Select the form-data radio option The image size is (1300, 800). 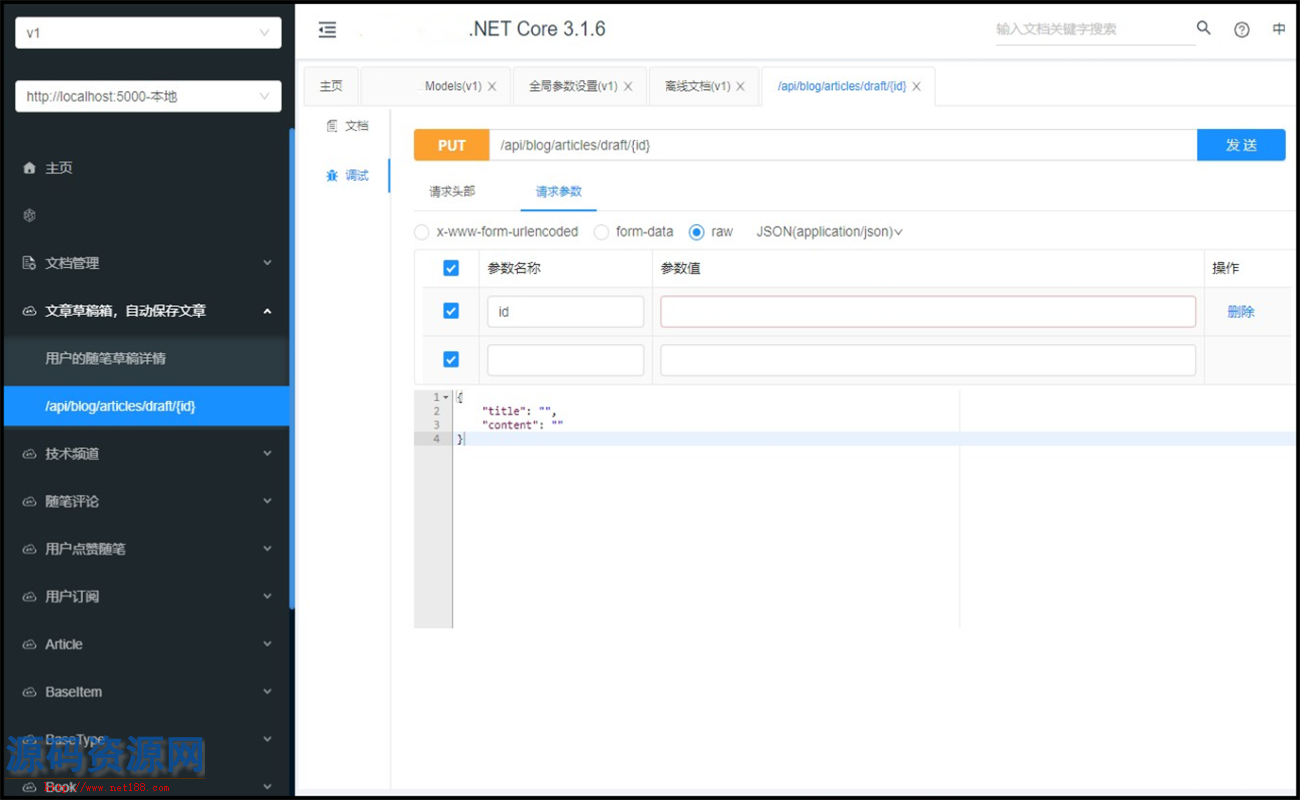(601, 232)
